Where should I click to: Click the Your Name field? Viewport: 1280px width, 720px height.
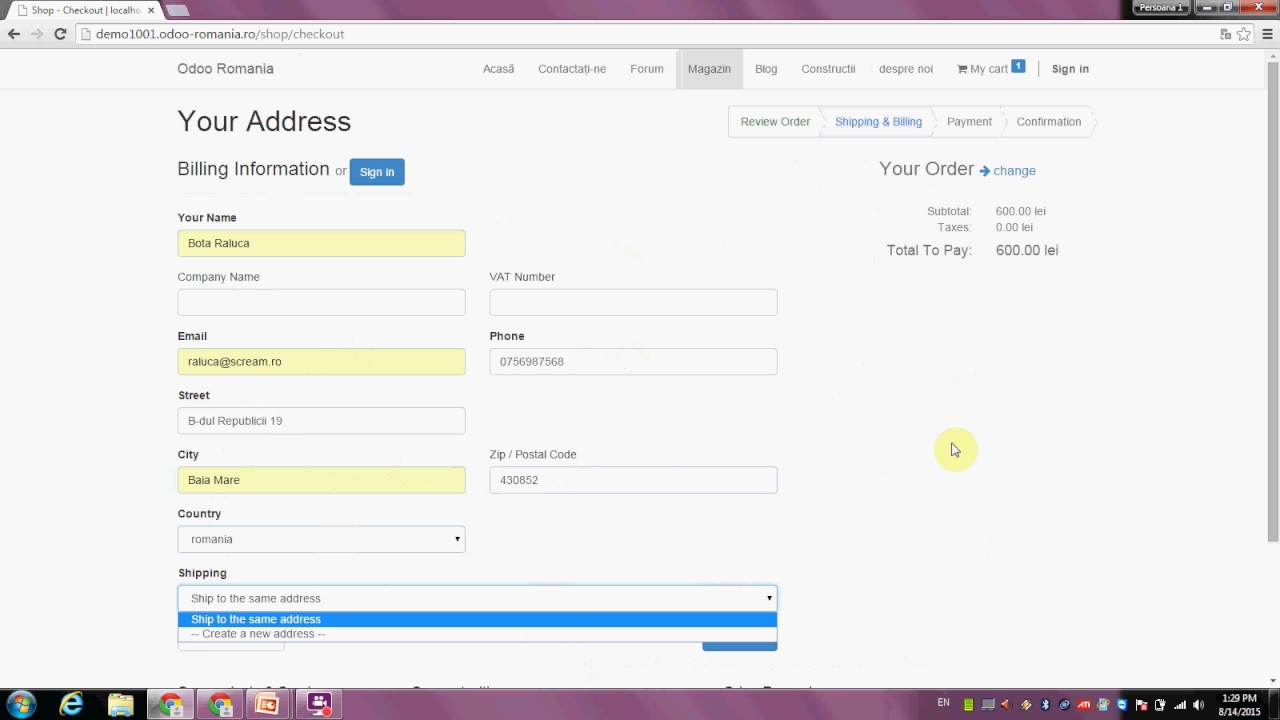(321, 243)
